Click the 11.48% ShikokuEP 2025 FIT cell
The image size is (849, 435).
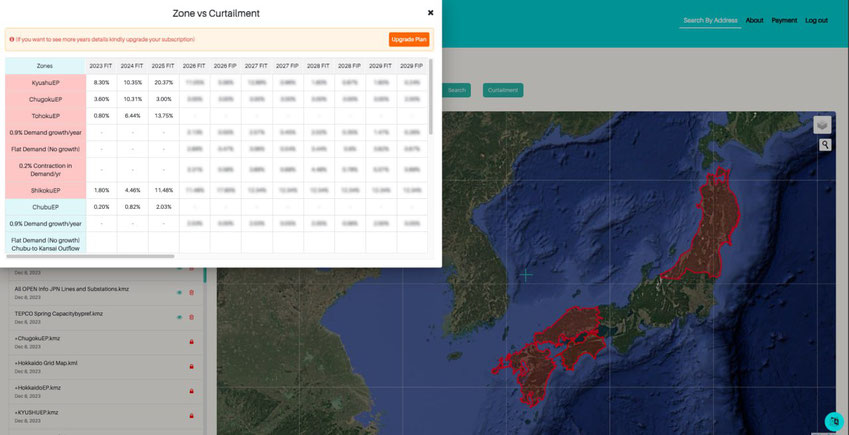coord(163,190)
